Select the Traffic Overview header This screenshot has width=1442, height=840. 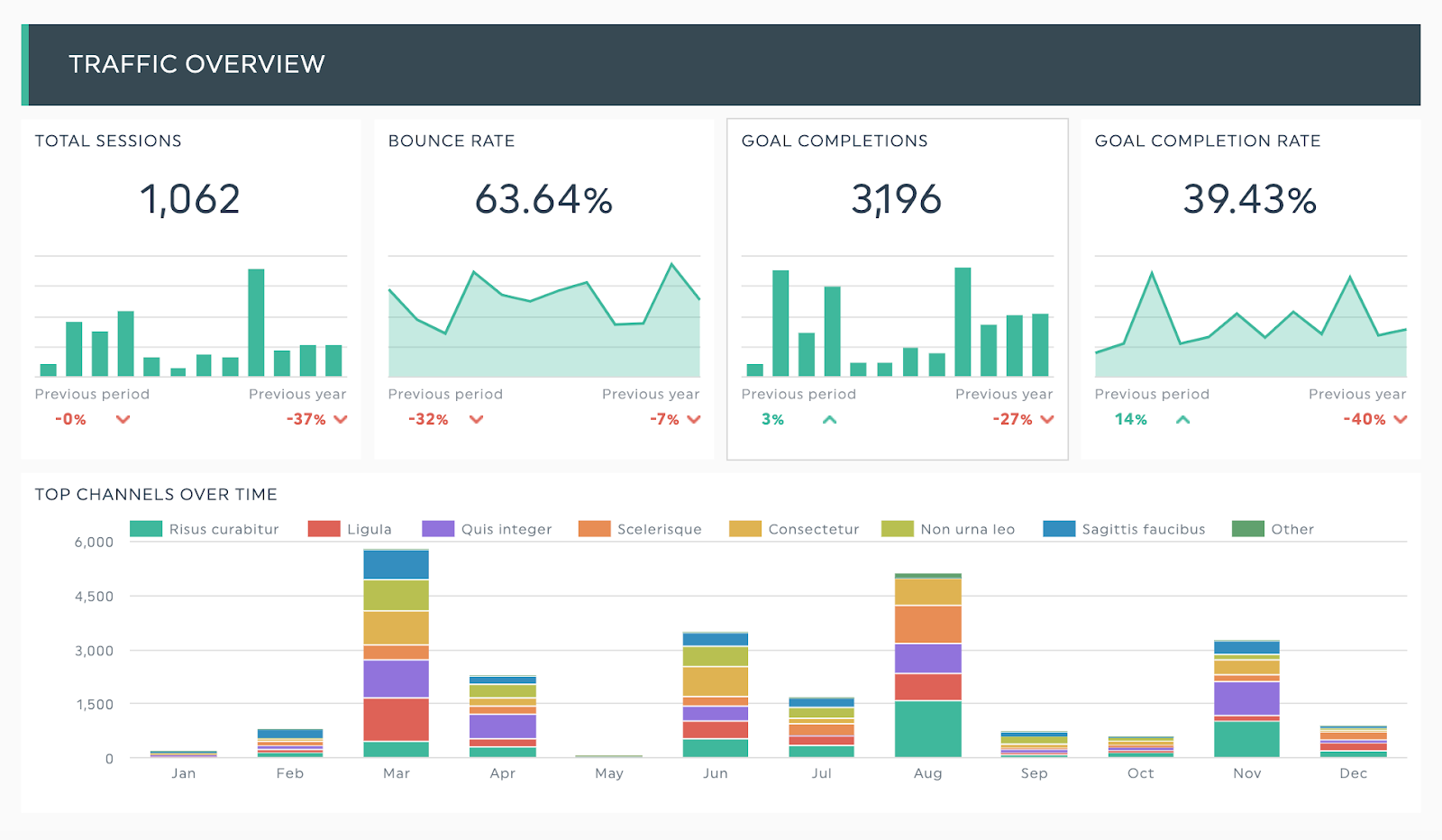click(x=196, y=64)
